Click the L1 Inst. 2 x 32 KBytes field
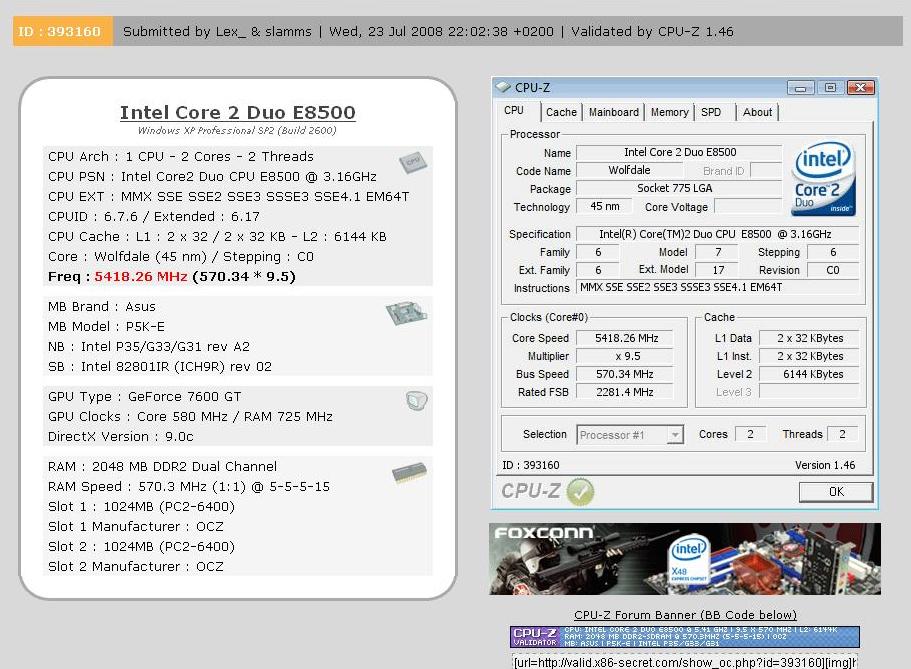911x669 pixels. coord(809,356)
